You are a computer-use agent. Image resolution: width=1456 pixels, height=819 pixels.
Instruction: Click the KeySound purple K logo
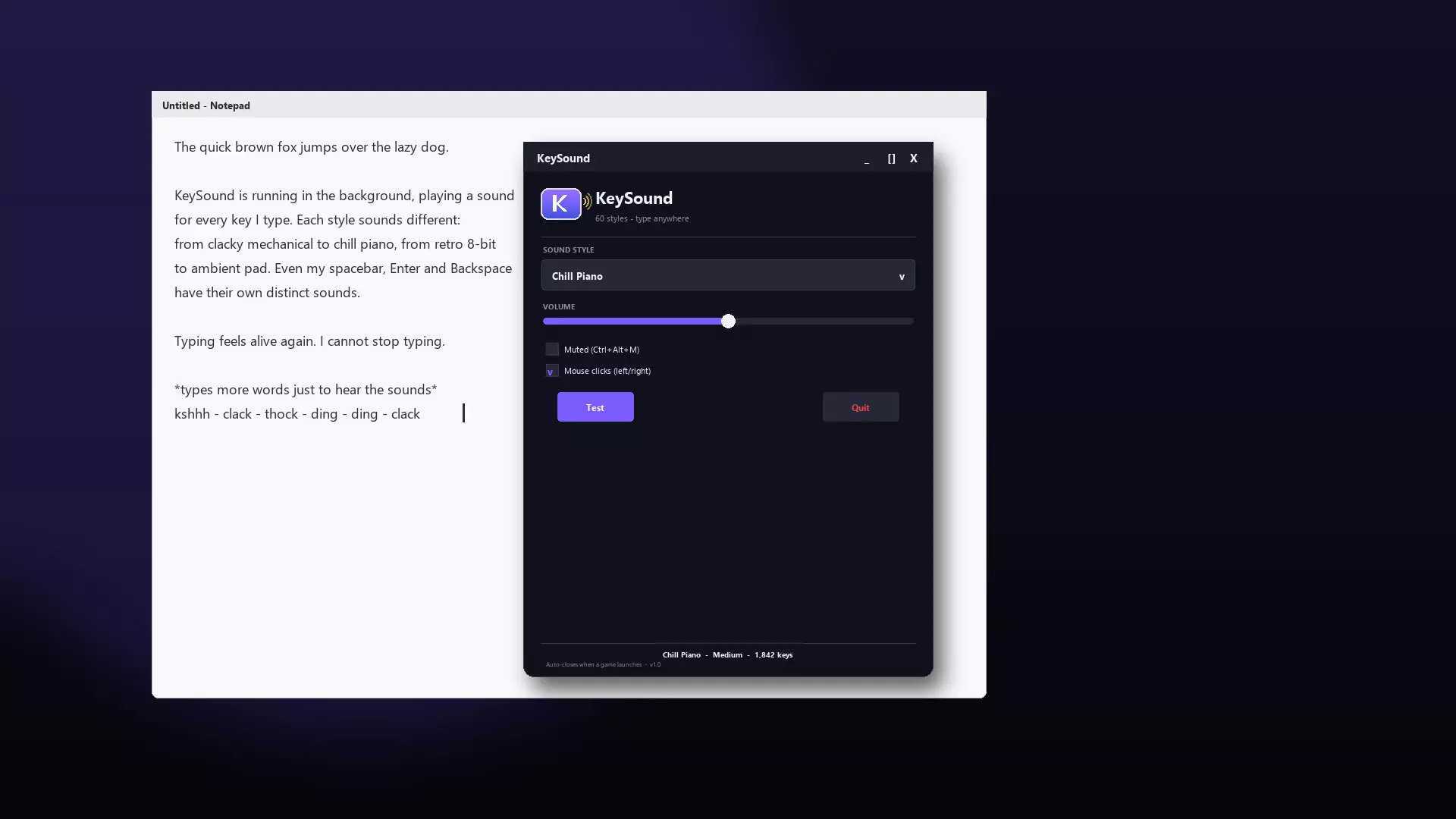[x=560, y=204]
